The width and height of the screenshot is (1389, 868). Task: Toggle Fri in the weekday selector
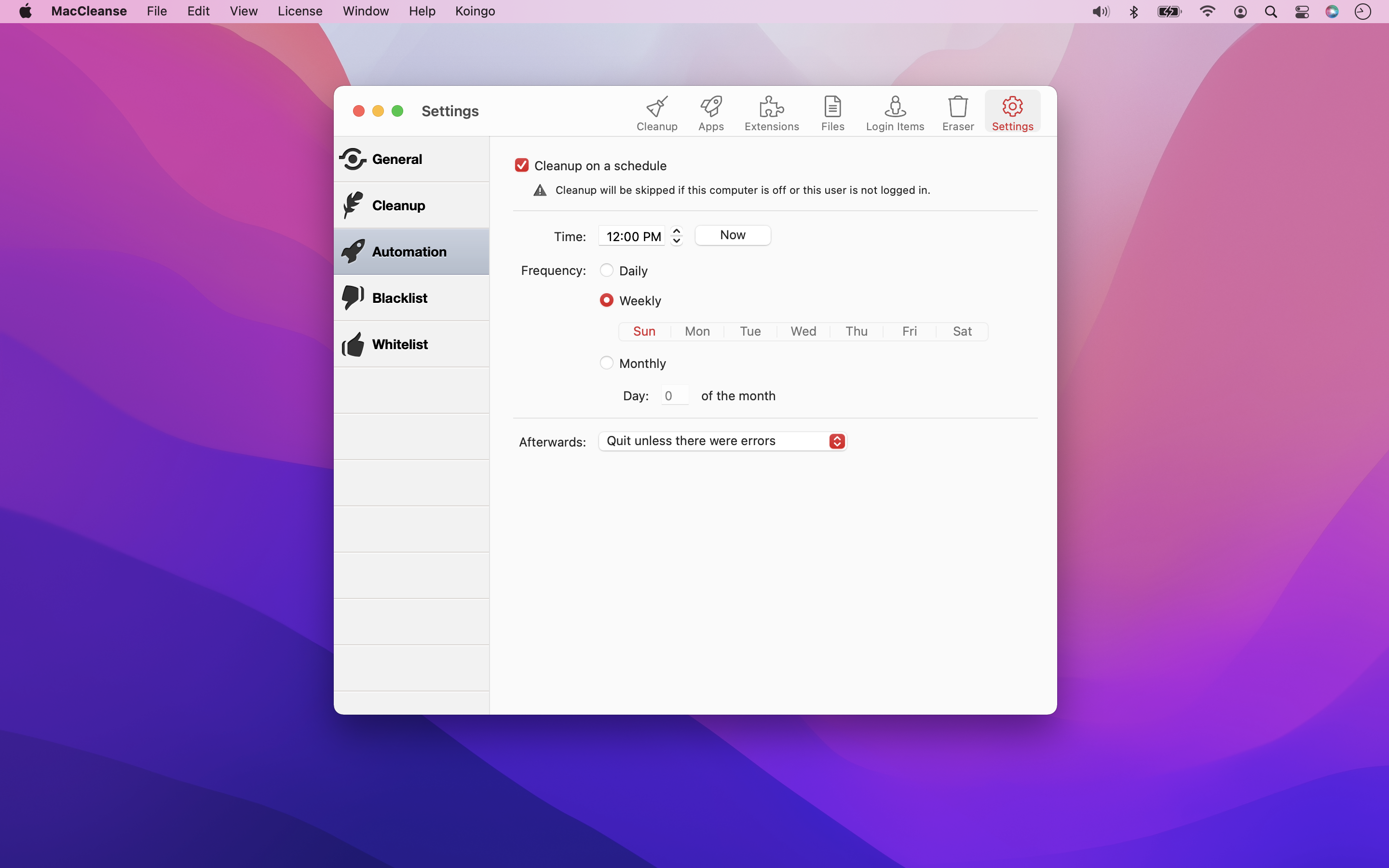coord(909,331)
